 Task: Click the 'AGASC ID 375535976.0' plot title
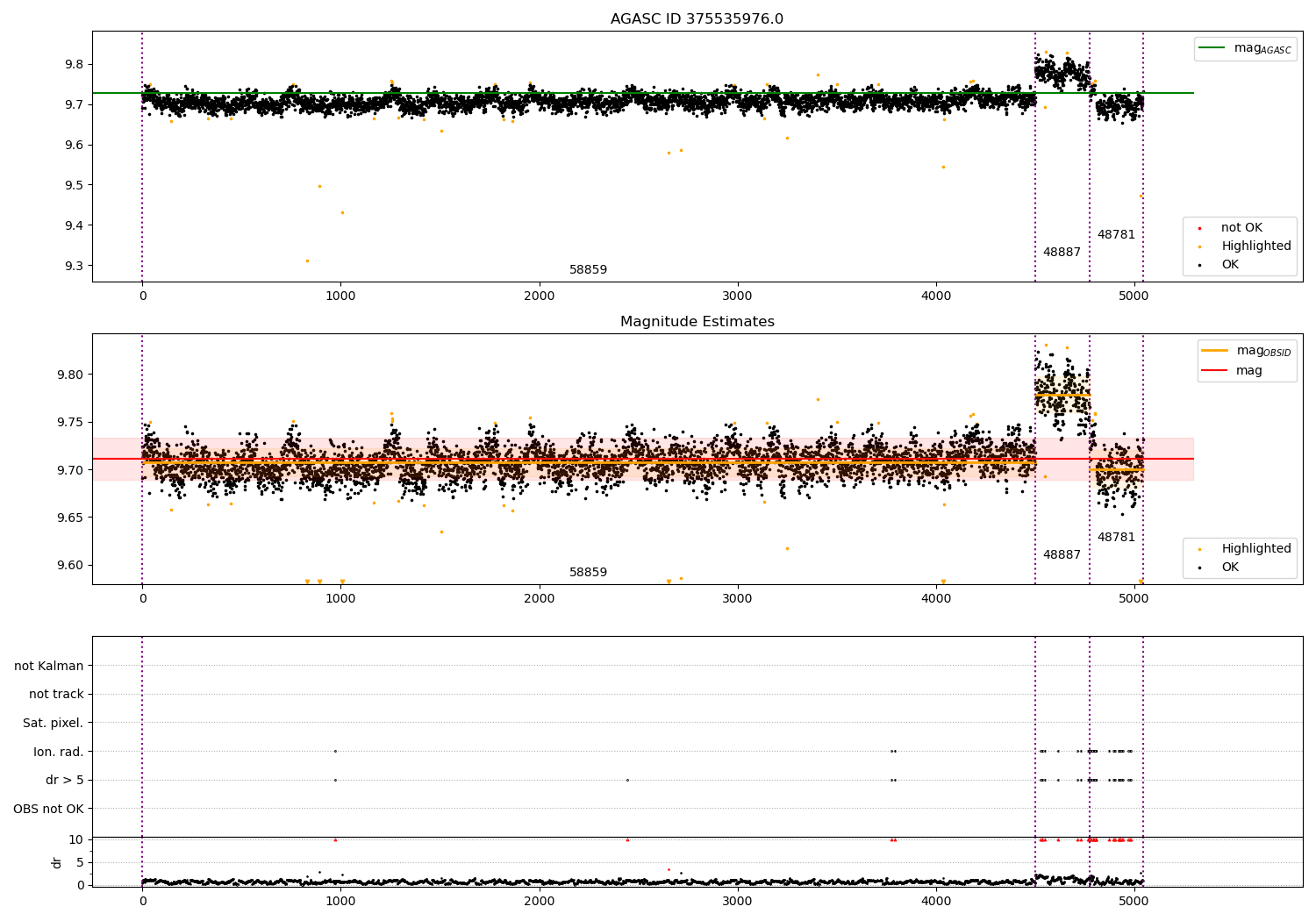tap(697, 19)
